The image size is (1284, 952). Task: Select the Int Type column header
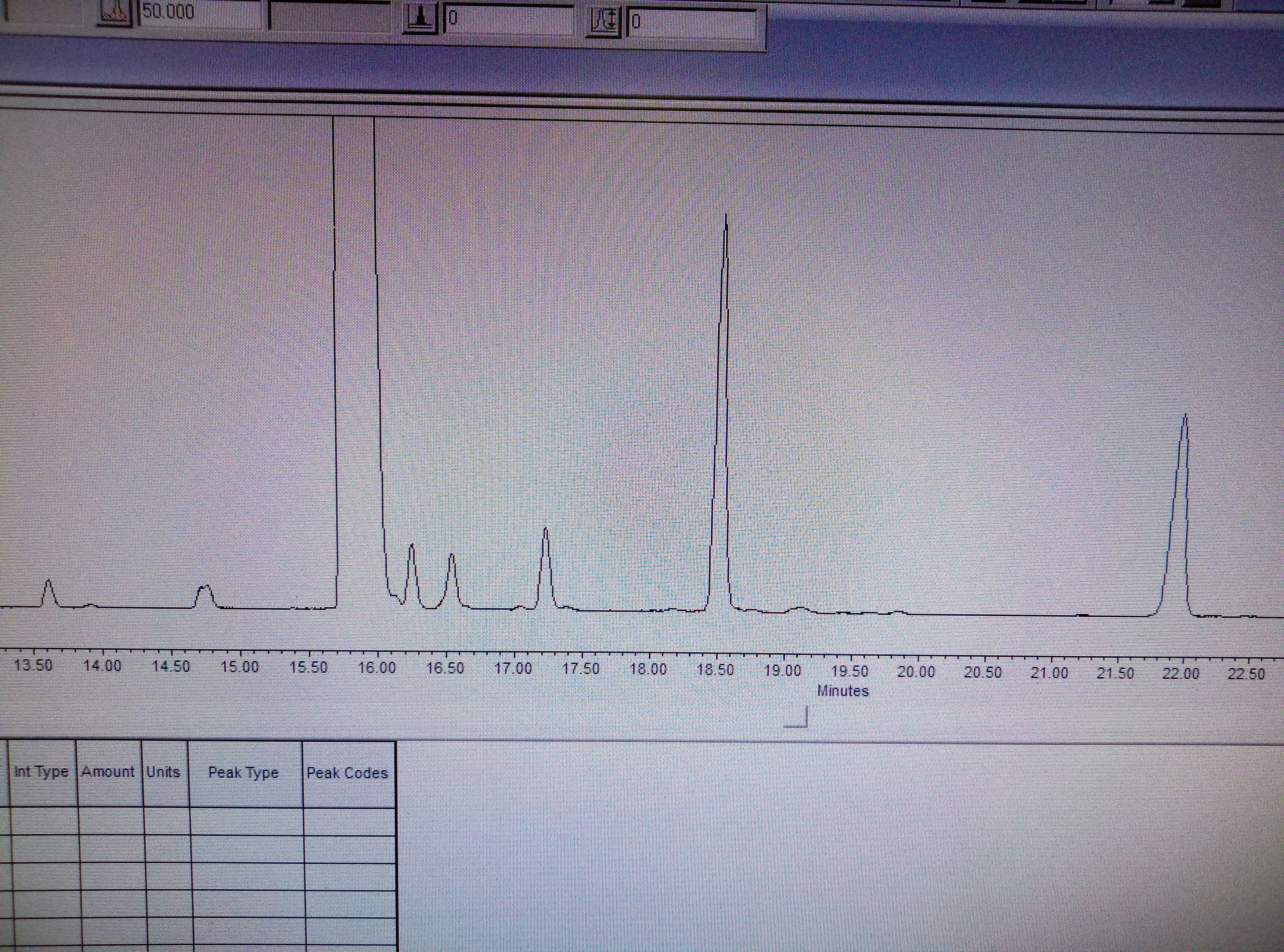(x=41, y=772)
